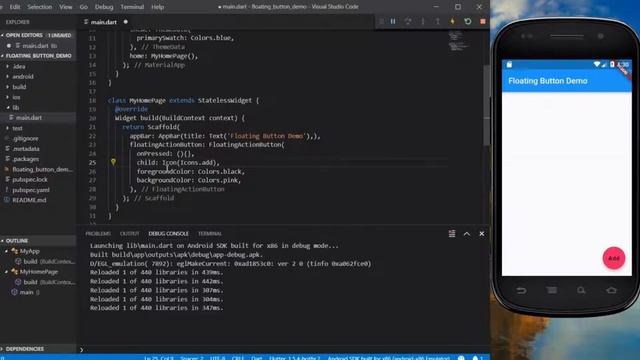Switch to the Terminal panel tab
The height and width of the screenshot is (360, 640).
pyautogui.click(x=210, y=233)
